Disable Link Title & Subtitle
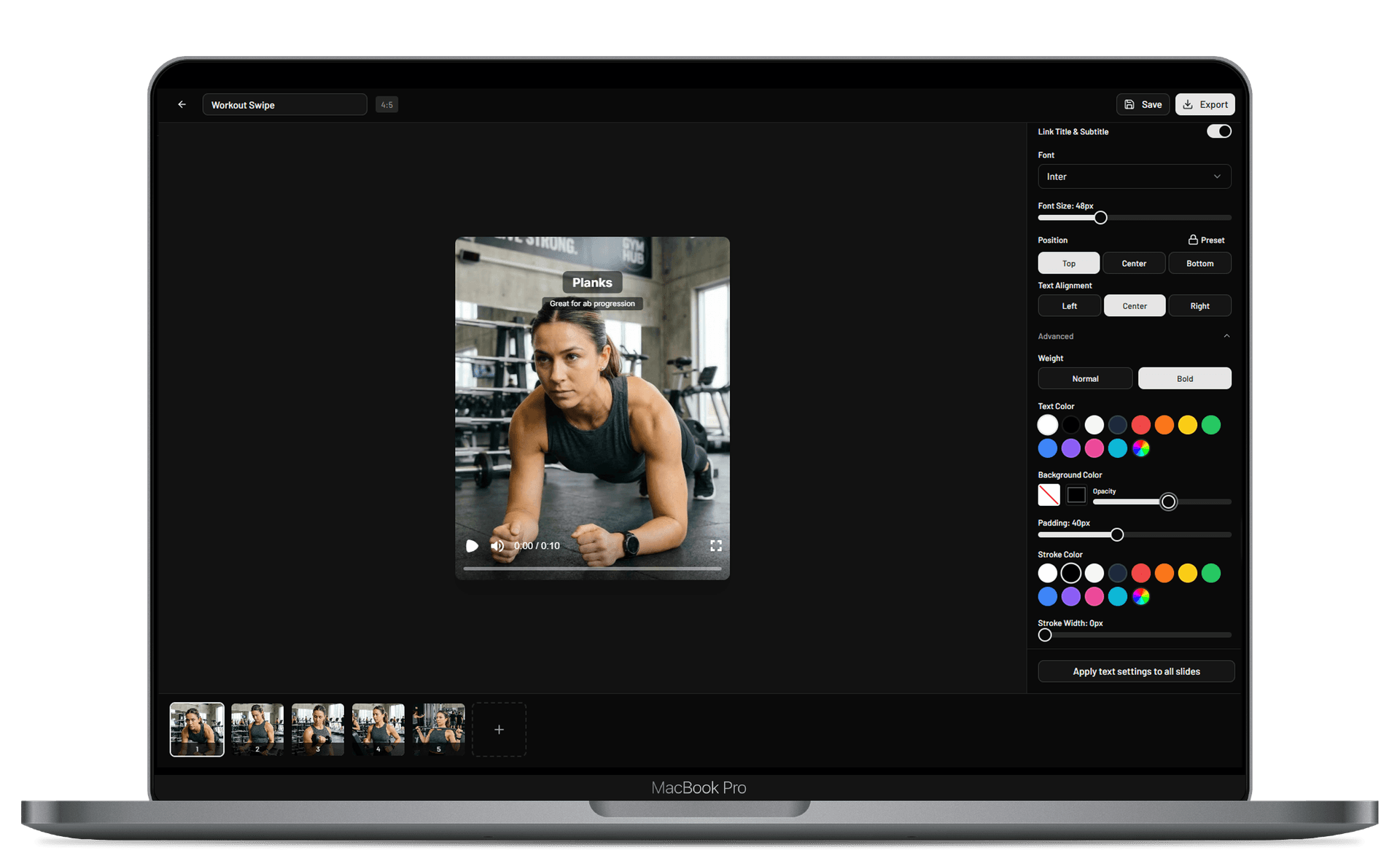 (x=1218, y=131)
